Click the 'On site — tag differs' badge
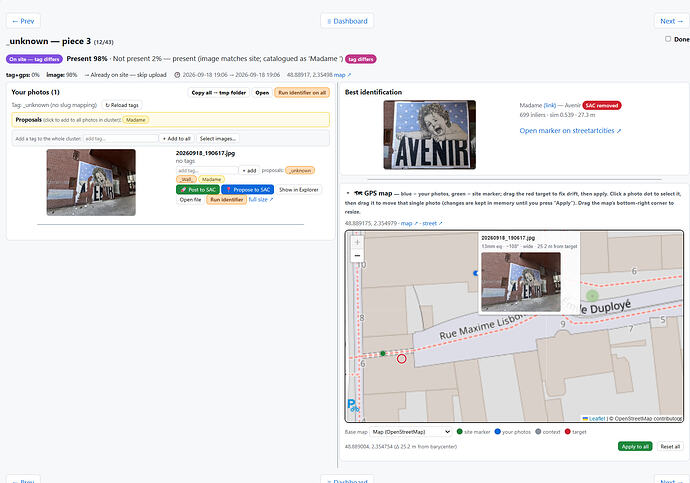This screenshot has width=690, height=483. (x=34, y=59)
